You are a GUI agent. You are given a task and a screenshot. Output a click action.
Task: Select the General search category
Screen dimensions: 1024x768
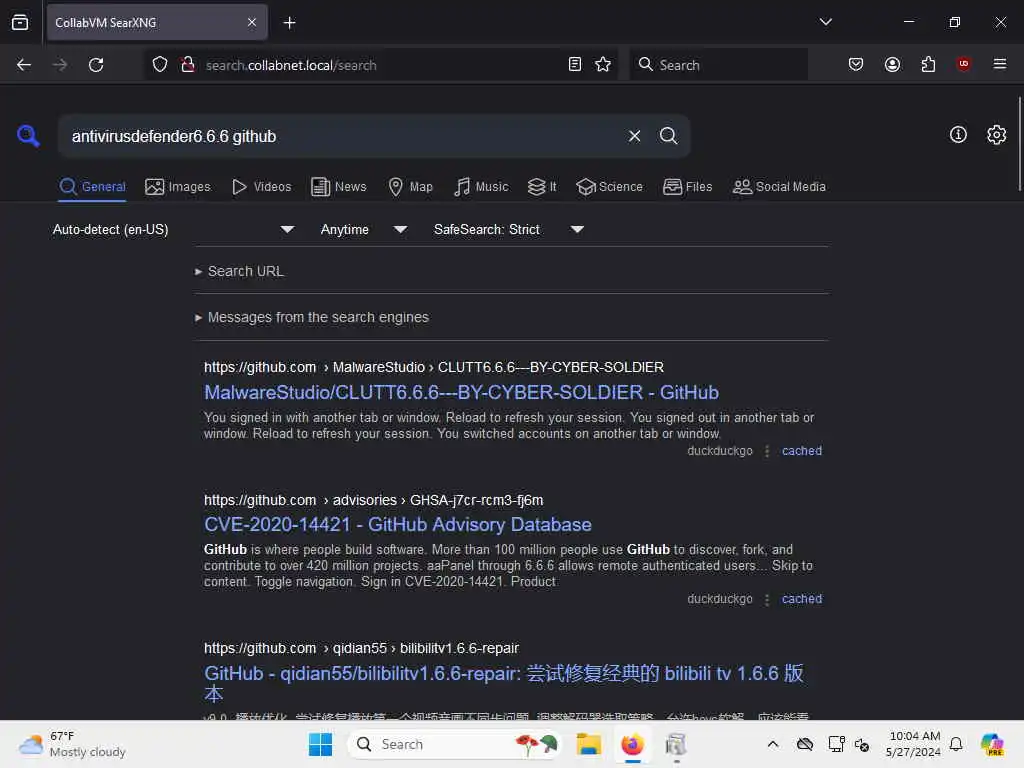coord(92,187)
